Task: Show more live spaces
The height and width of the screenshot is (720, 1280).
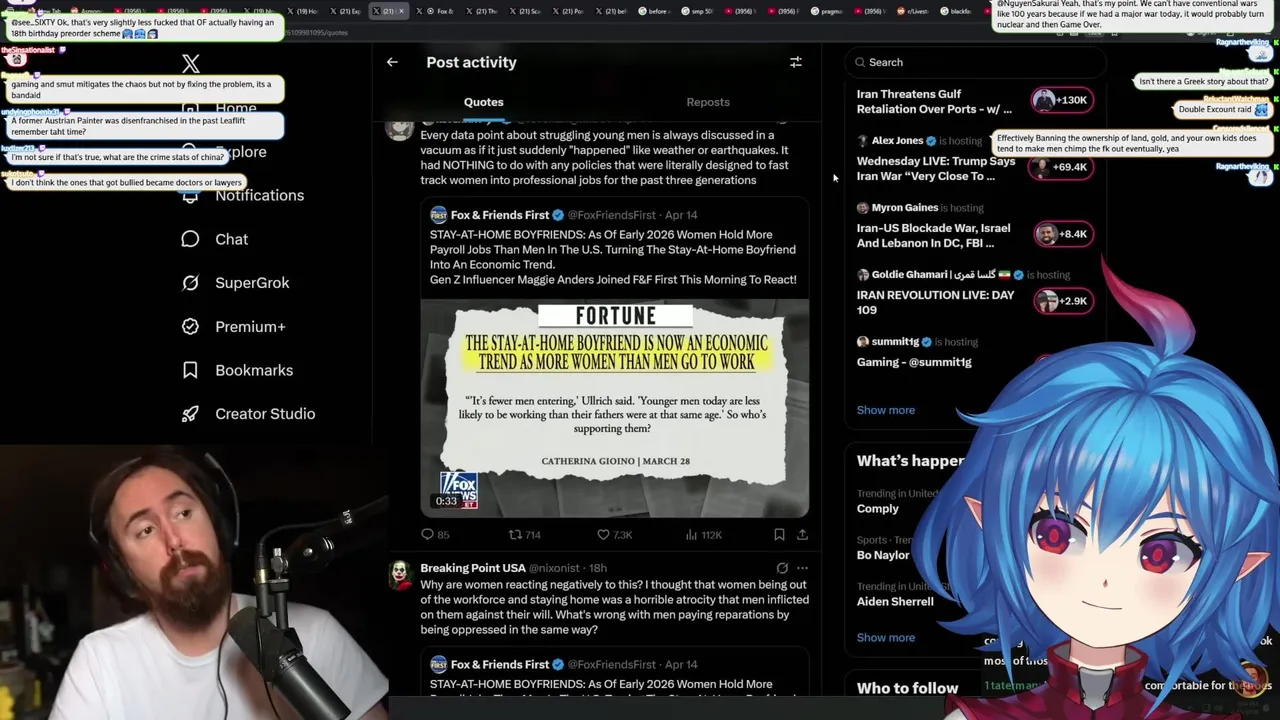Action: [x=886, y=410]
